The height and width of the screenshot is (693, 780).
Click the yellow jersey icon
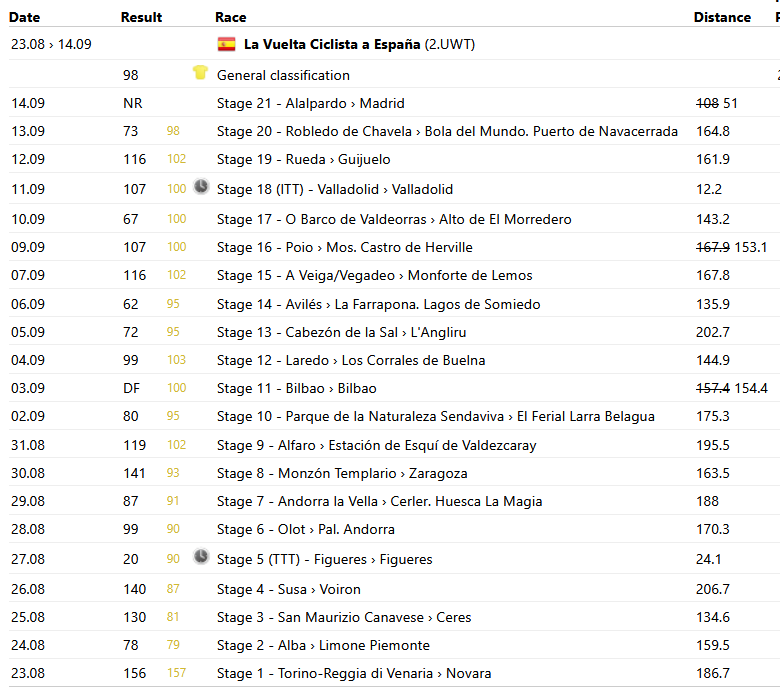click(200, 74)
